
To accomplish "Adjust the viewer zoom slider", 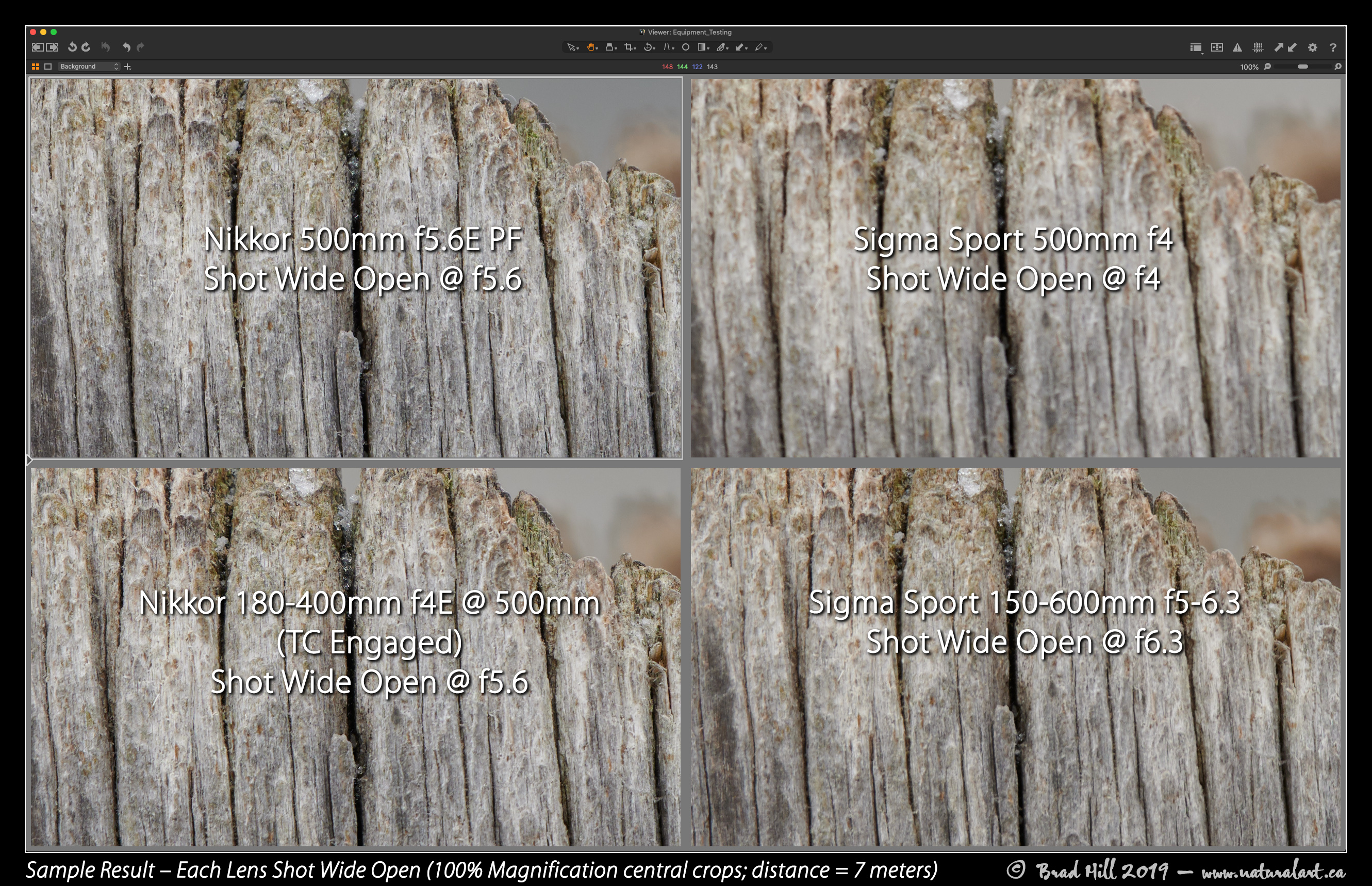I will point(1303,67).
